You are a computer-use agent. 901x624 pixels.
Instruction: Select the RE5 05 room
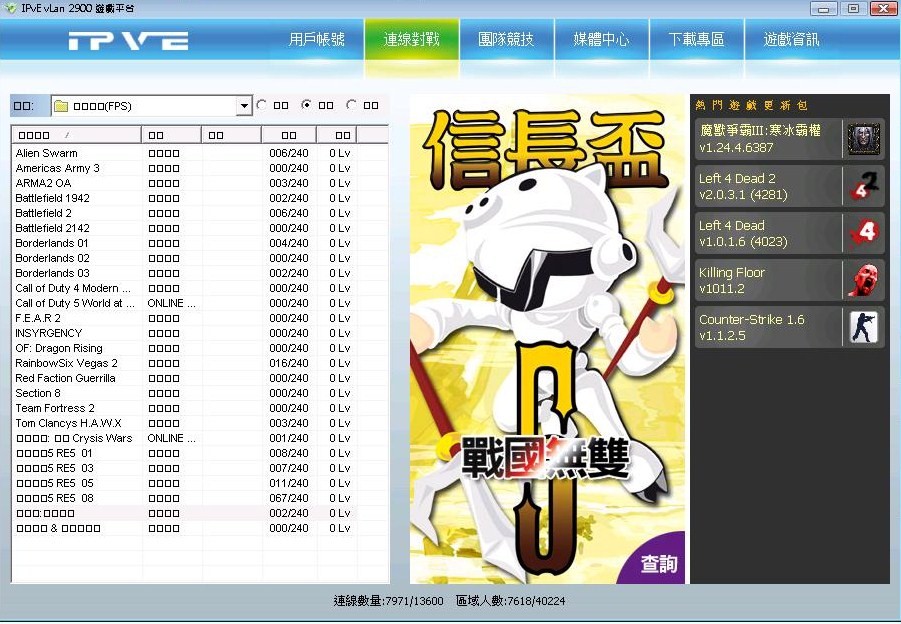[184, 483]
